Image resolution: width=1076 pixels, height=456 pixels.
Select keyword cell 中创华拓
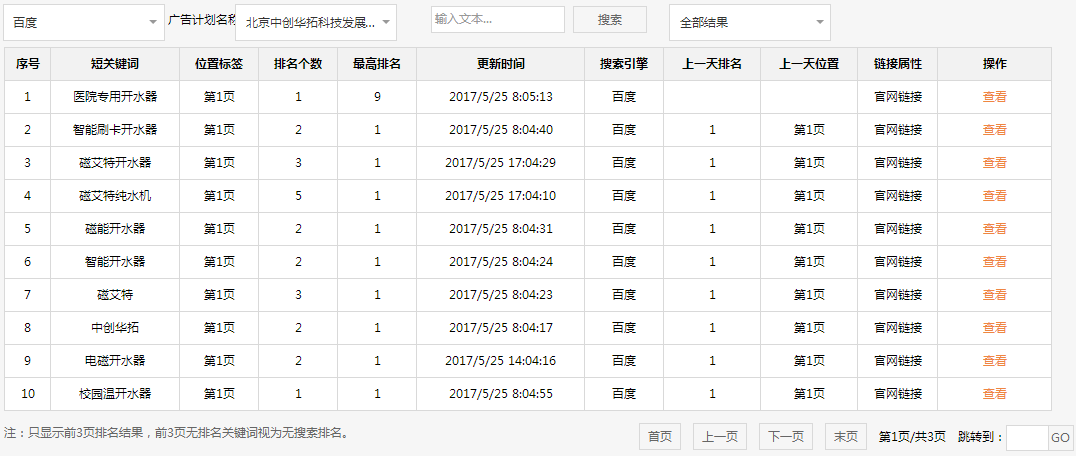pyautogui.click(x=115, y=327)
